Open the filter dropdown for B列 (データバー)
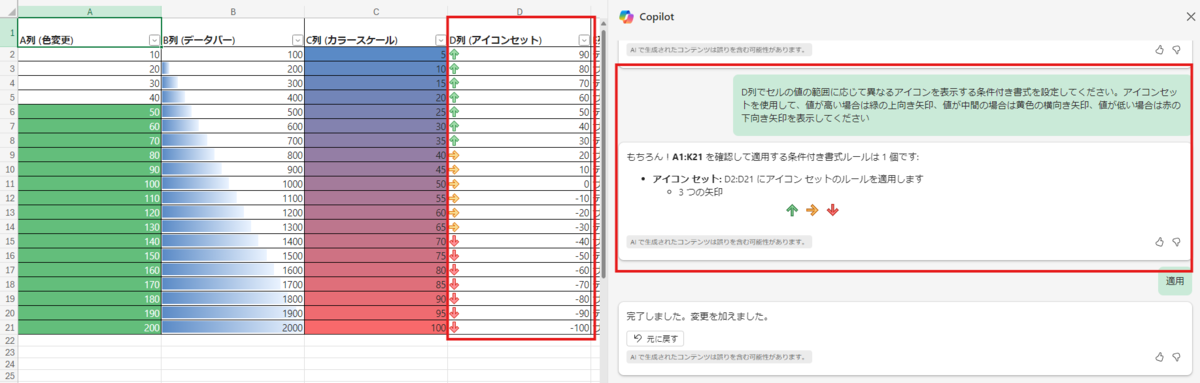This screenshot has width=1200, height=383. [297, 40]
